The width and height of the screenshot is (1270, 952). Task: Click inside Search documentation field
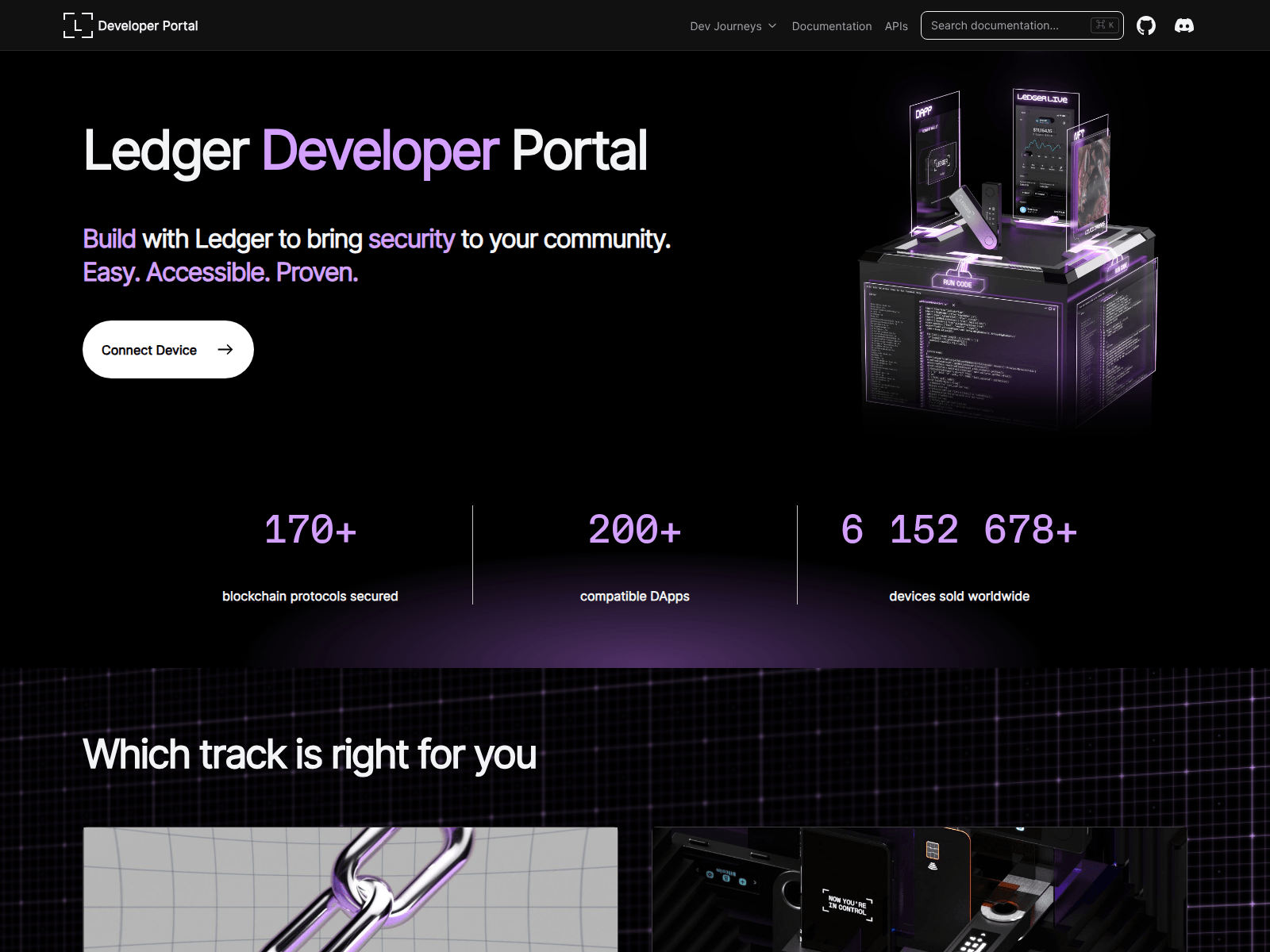pyautogui.click(x=1022, y=25)
